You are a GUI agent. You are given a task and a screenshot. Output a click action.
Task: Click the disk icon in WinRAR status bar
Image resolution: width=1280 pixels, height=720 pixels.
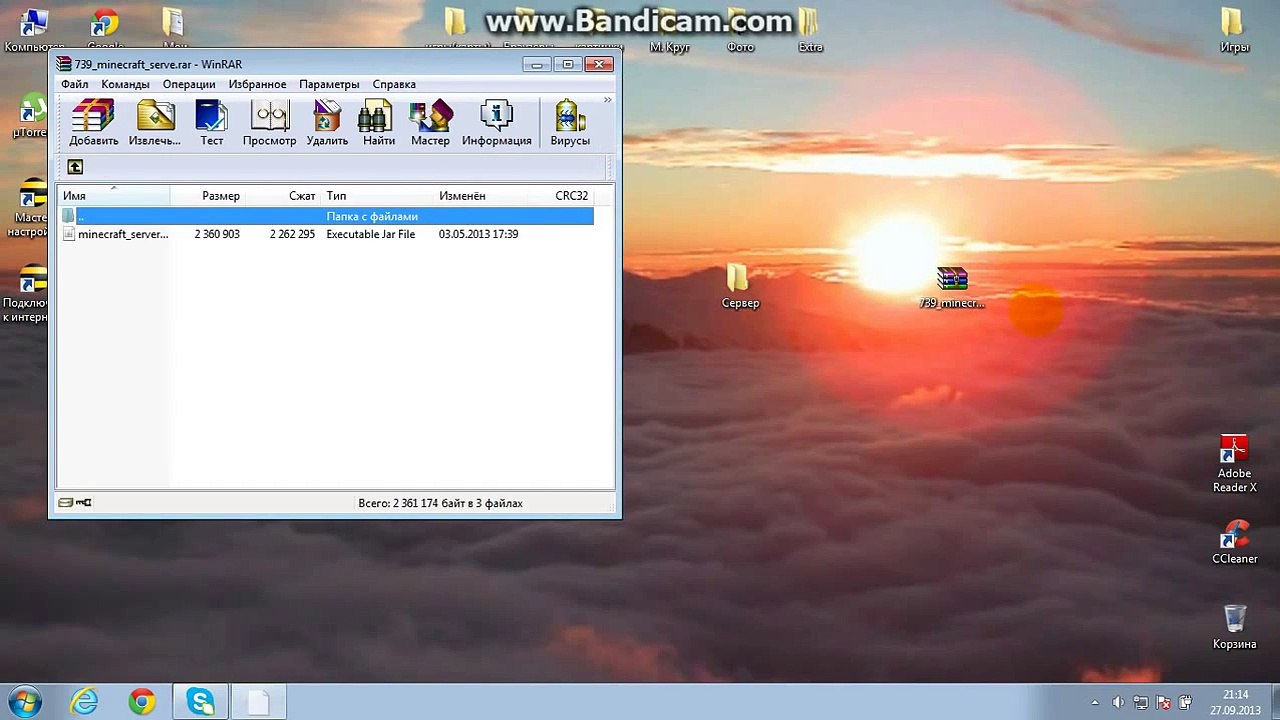pos(65,503)
